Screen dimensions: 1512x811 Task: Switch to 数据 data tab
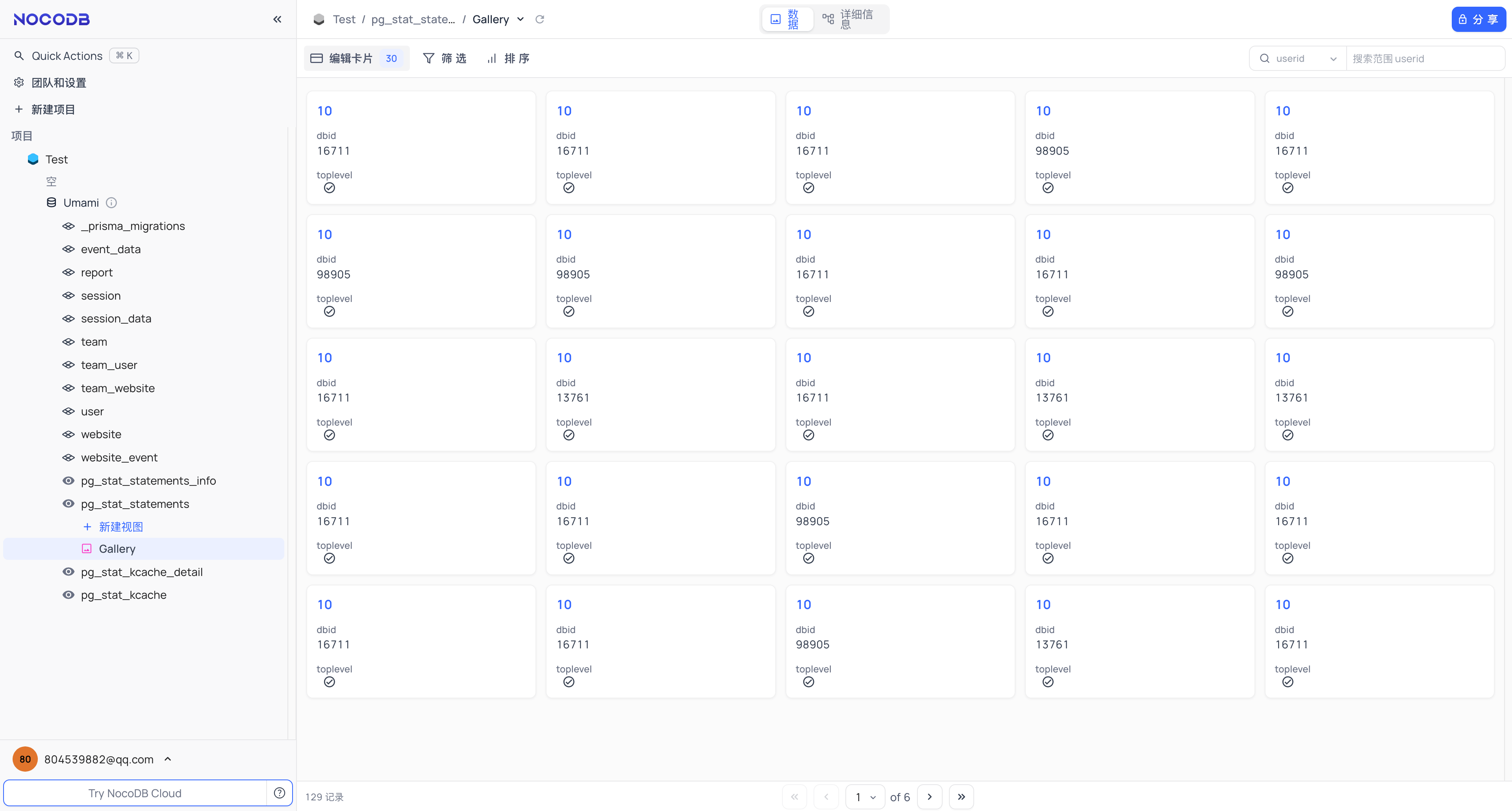click(x=787, y=19)
